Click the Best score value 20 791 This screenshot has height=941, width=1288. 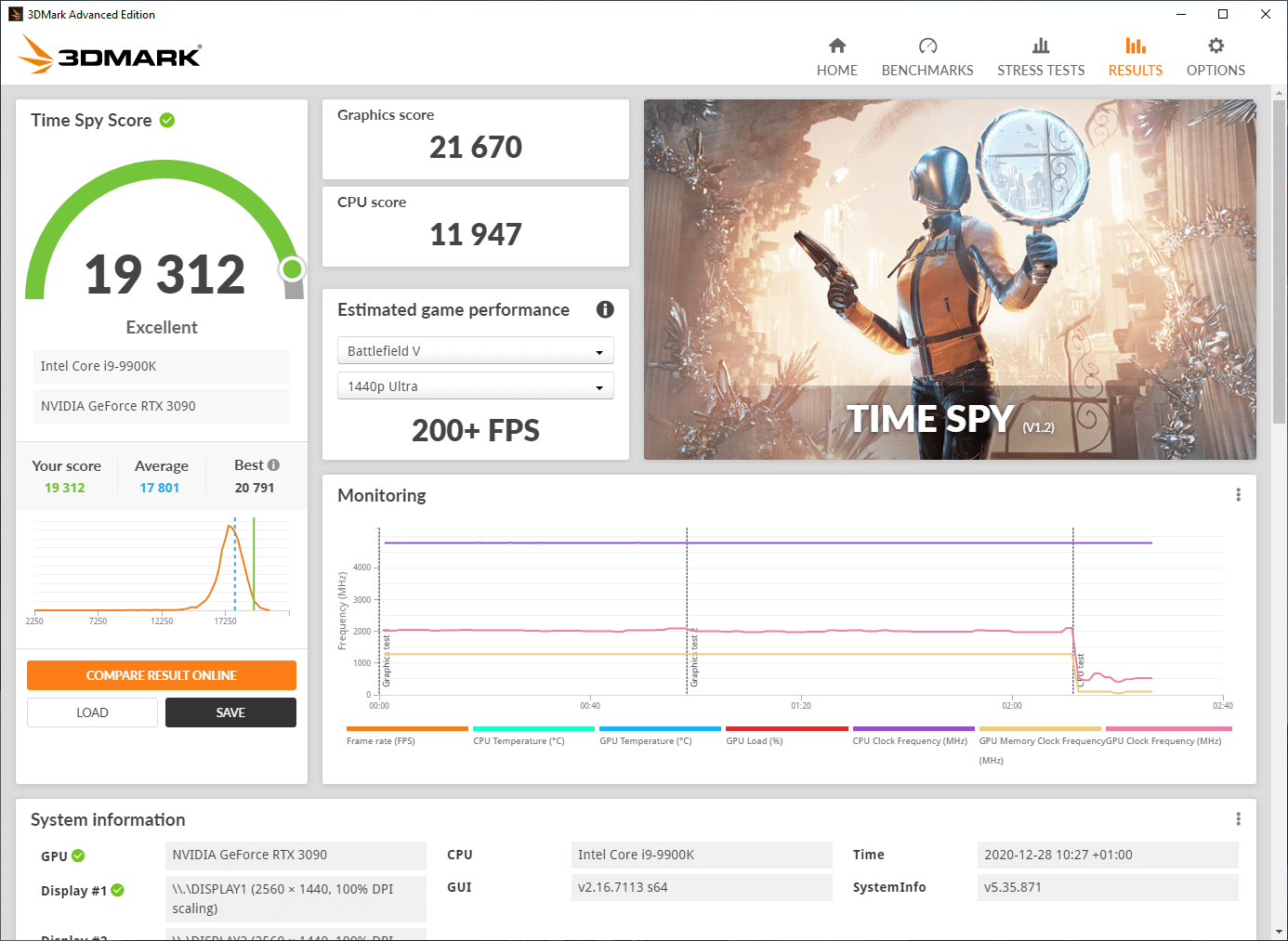255,488
